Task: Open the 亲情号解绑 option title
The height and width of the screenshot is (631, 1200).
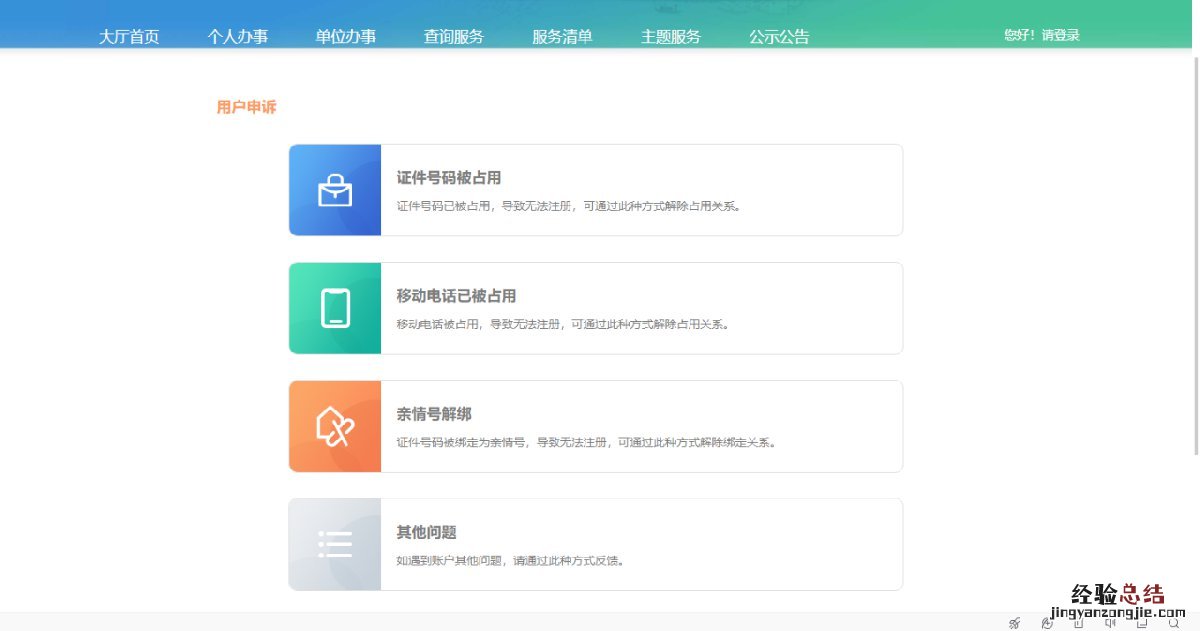Action: pyautogui.click(x=434, y=414)
